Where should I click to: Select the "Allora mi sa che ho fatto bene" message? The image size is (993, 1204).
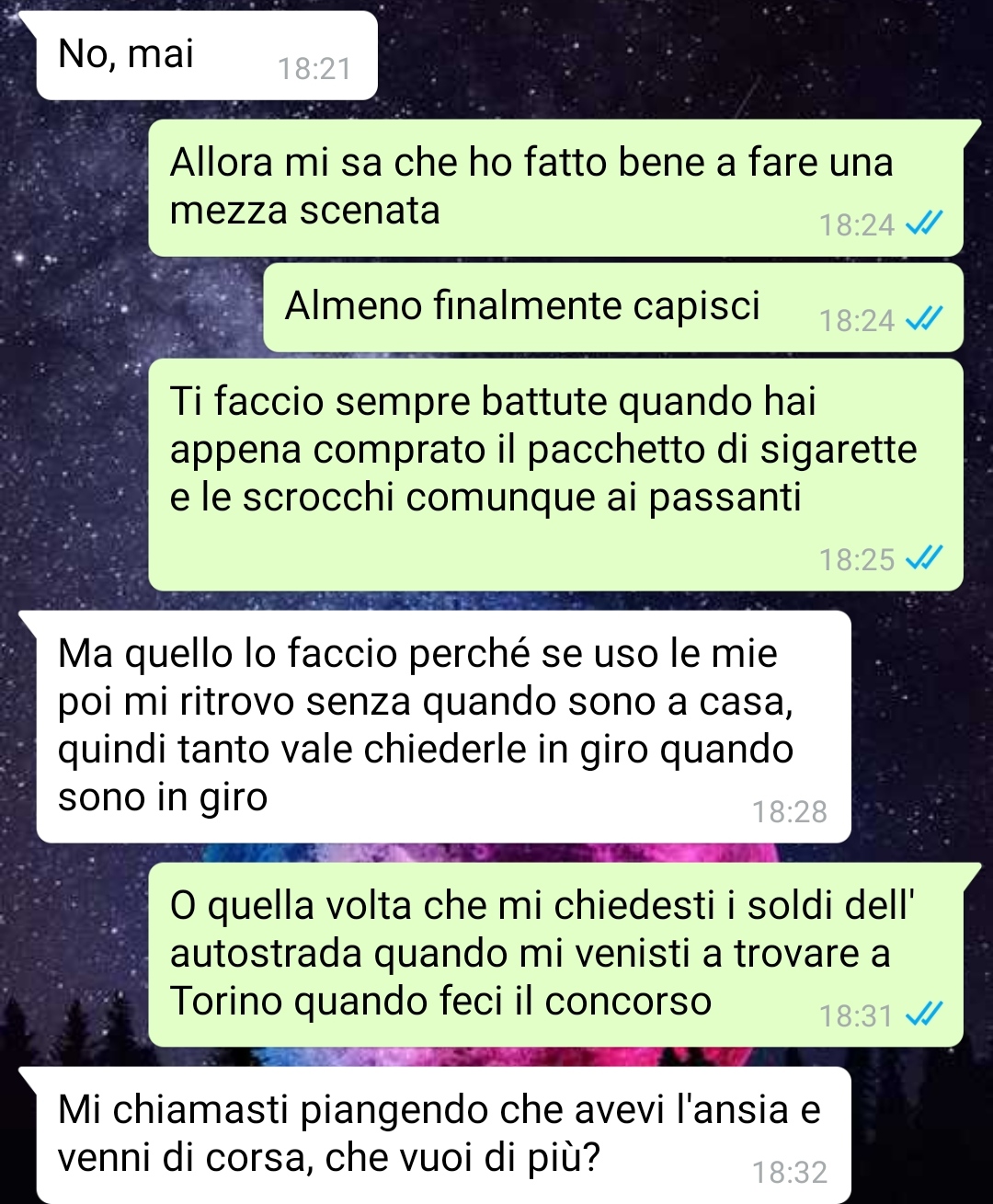[555, 188]
